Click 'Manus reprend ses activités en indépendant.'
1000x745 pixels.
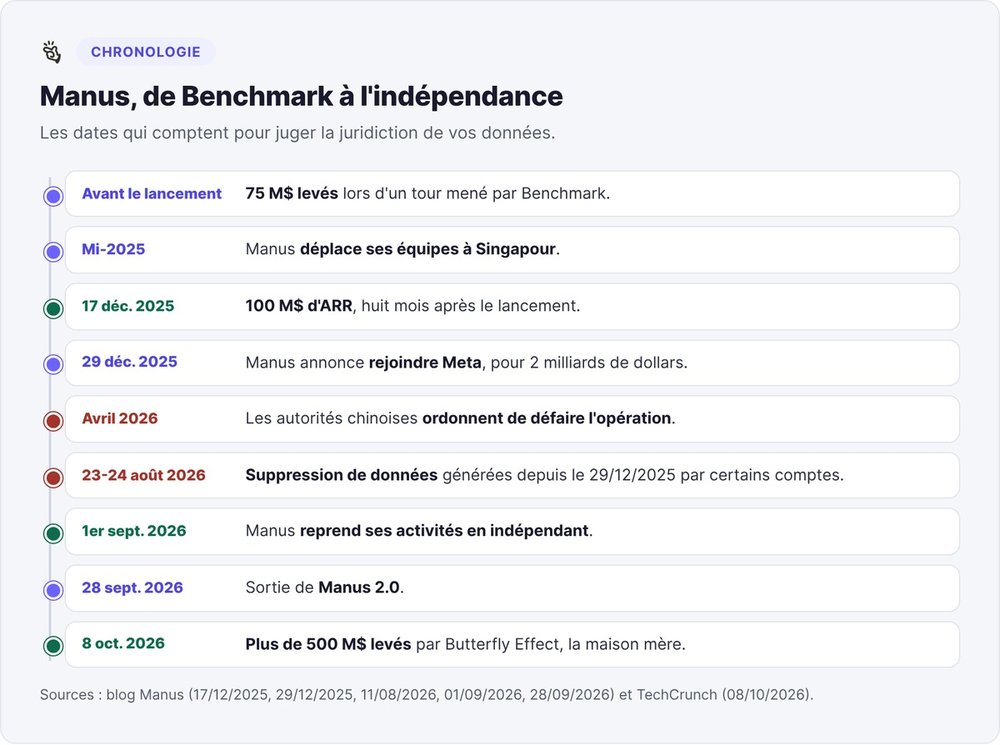(419, 531)
